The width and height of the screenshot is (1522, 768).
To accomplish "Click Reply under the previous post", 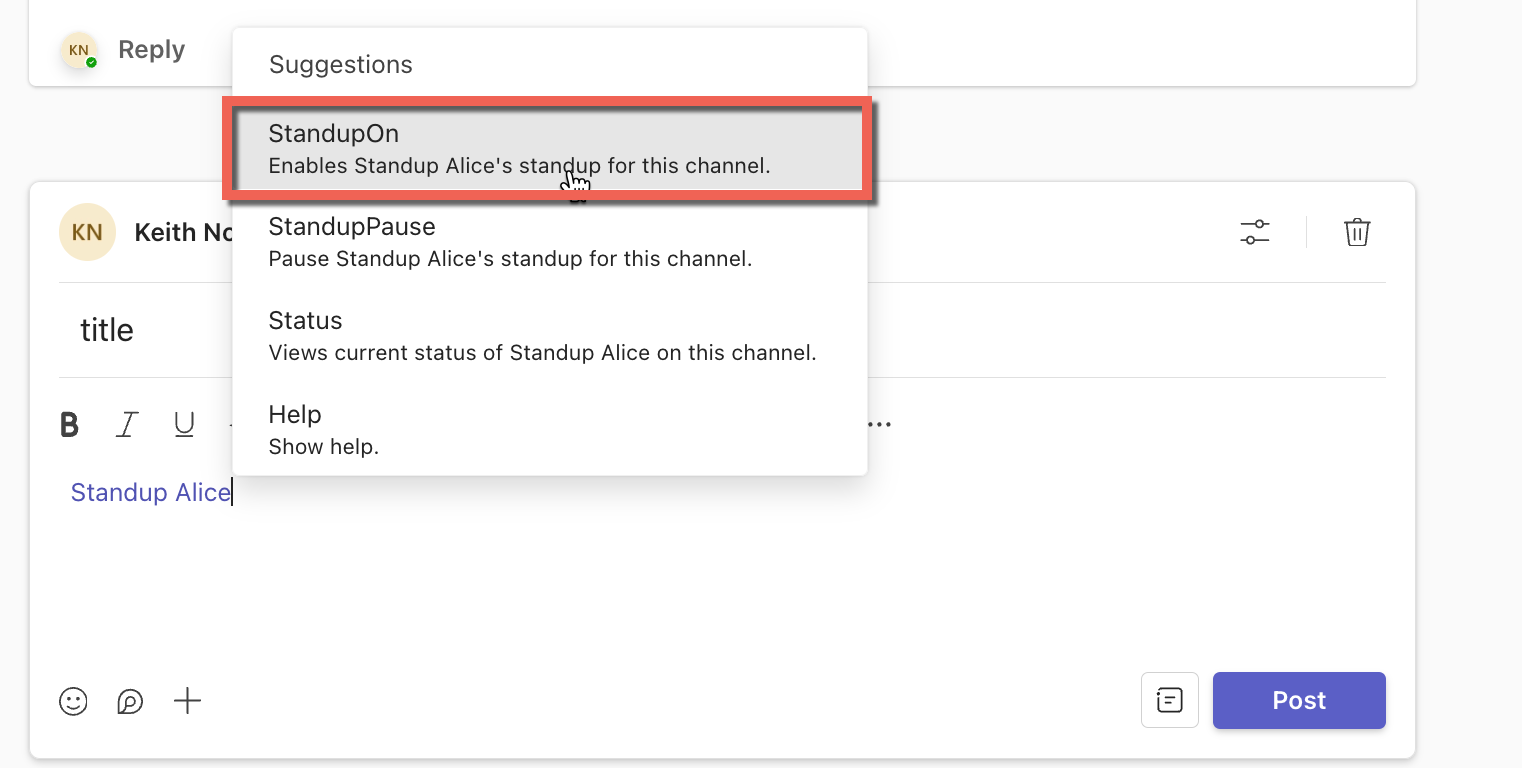I will coord(151,50).
